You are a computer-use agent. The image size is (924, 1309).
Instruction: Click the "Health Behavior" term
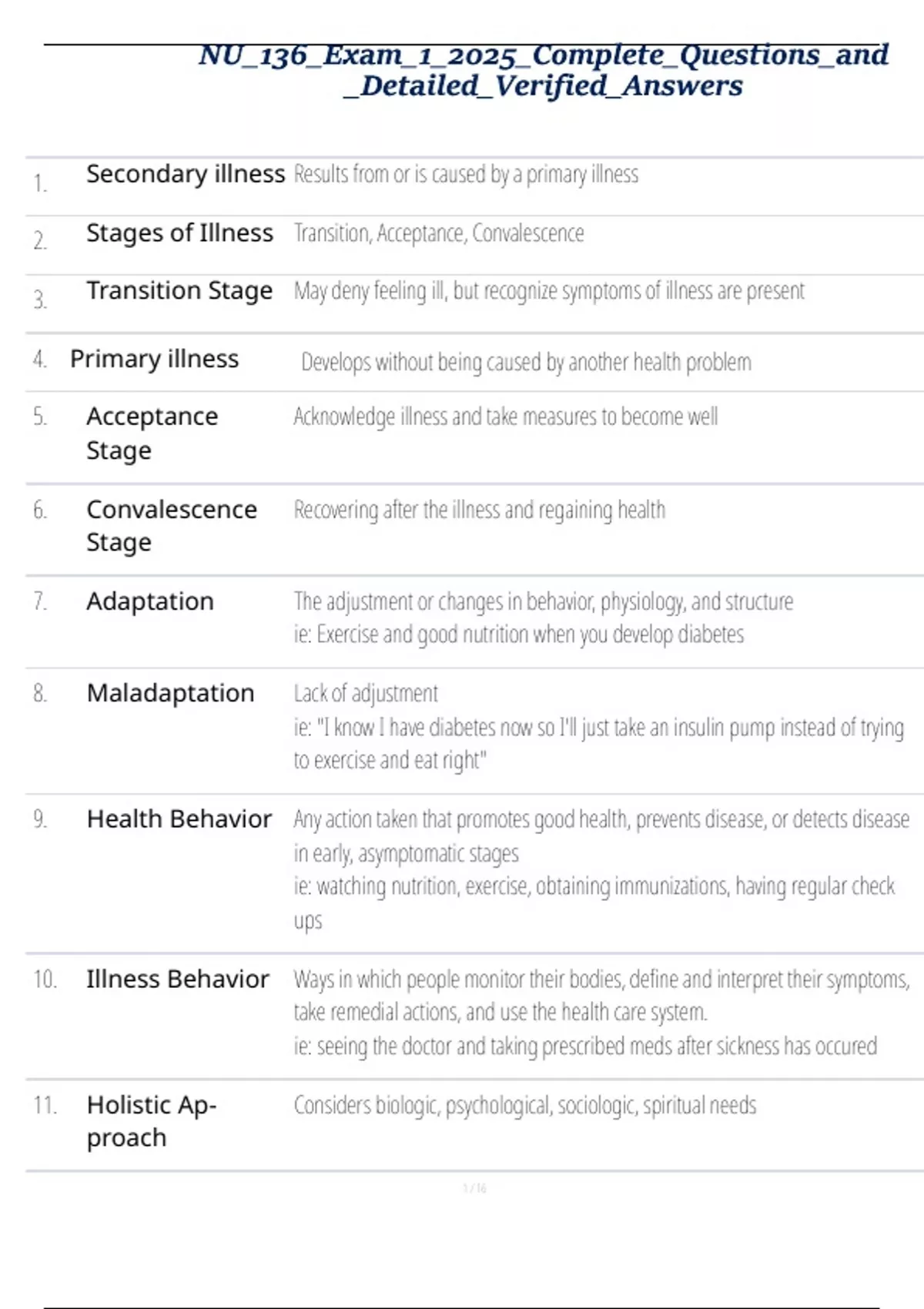(179, 819)
